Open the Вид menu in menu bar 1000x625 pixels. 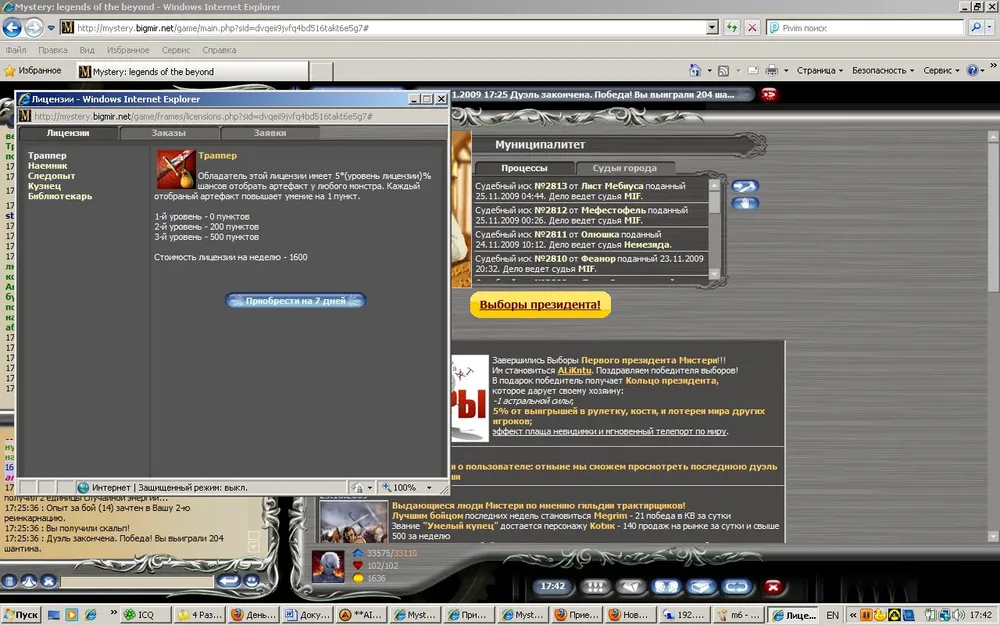click(x=87, y=50)
